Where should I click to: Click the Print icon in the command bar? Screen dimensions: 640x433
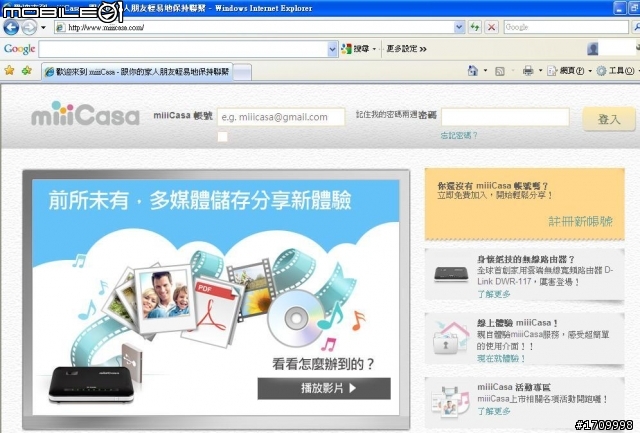pos(528,71)
